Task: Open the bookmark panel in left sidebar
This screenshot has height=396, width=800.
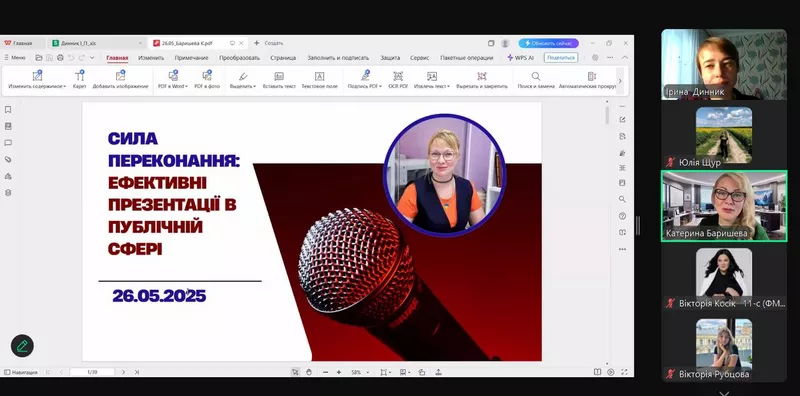Action: [8, 110]
